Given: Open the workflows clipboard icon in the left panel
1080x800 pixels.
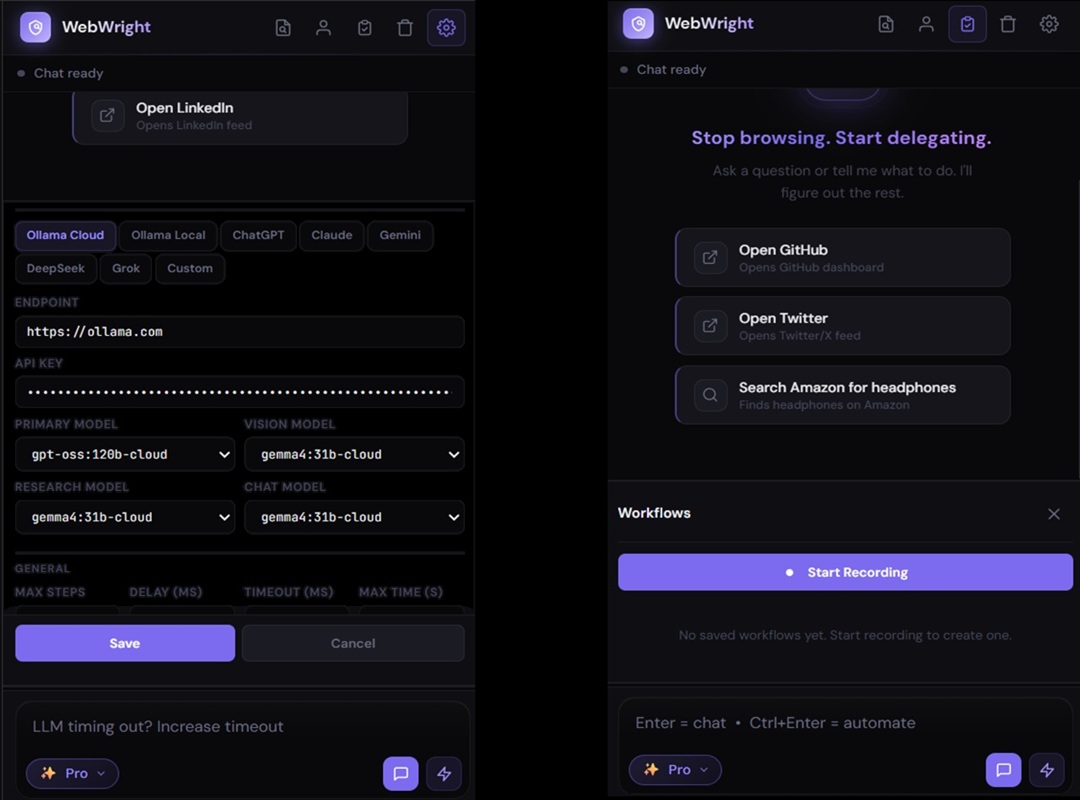Looking at the screenshot, I should [364, 28].
